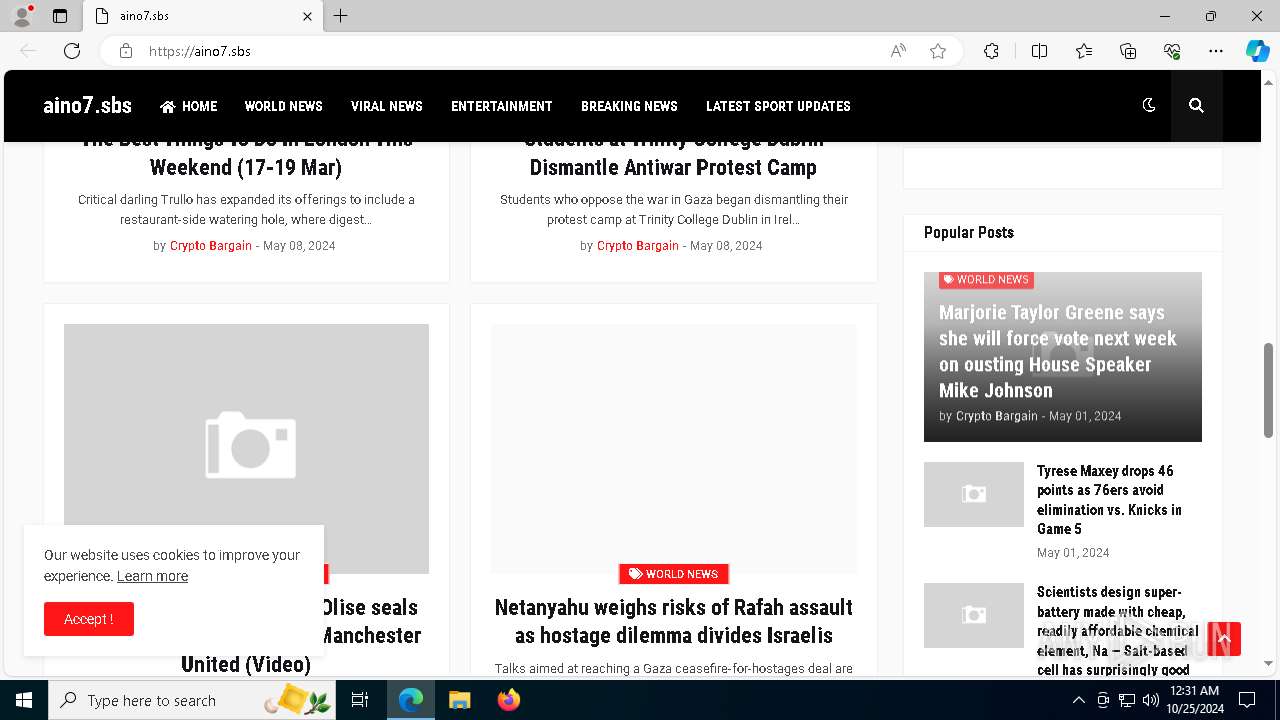The height and width of the screenshot is (720, 1280).
Task: Close the aino7.sbs tab
Action: point(307,16)
